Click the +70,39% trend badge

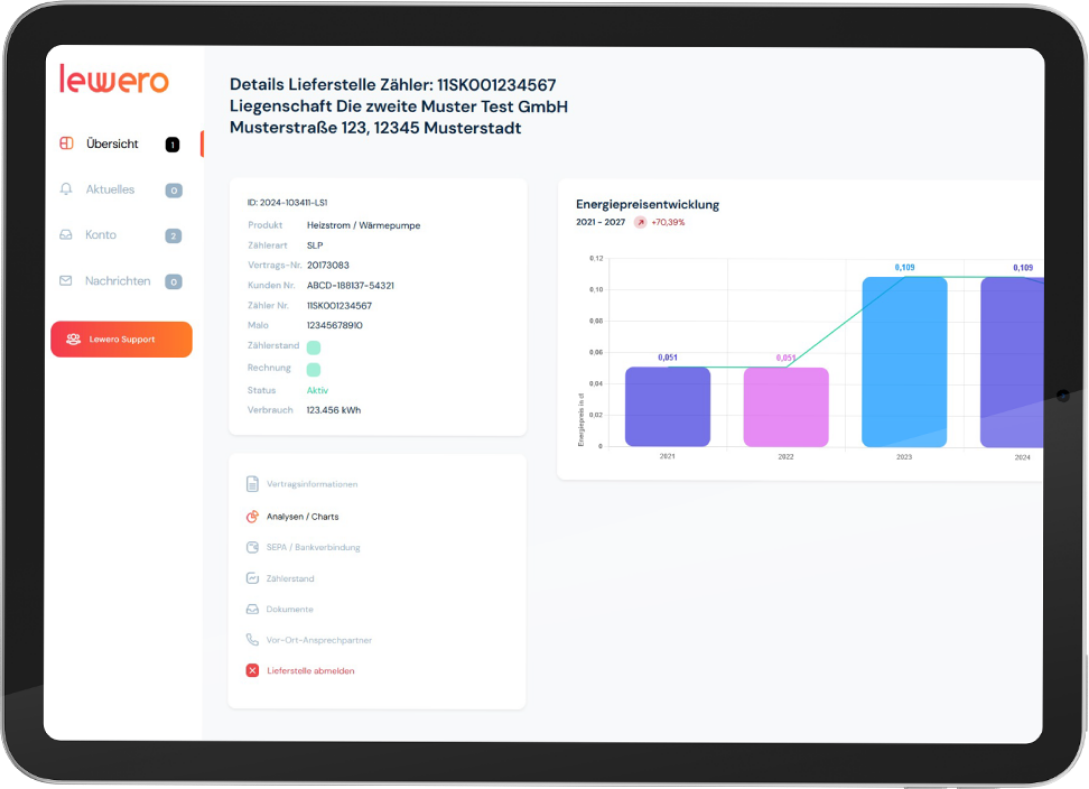click(x=660, y=222)
